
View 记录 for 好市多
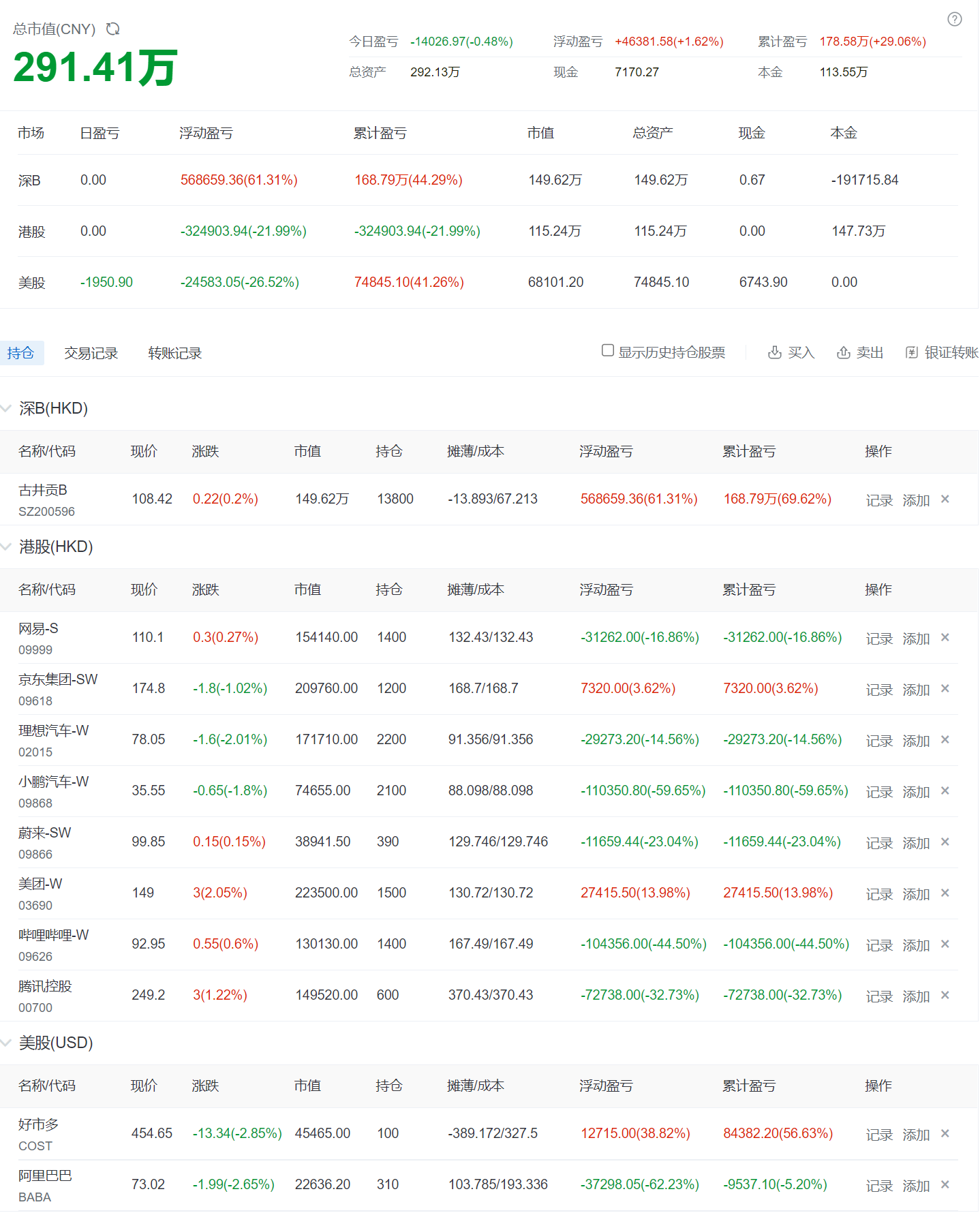click(x=879, y=1135)
